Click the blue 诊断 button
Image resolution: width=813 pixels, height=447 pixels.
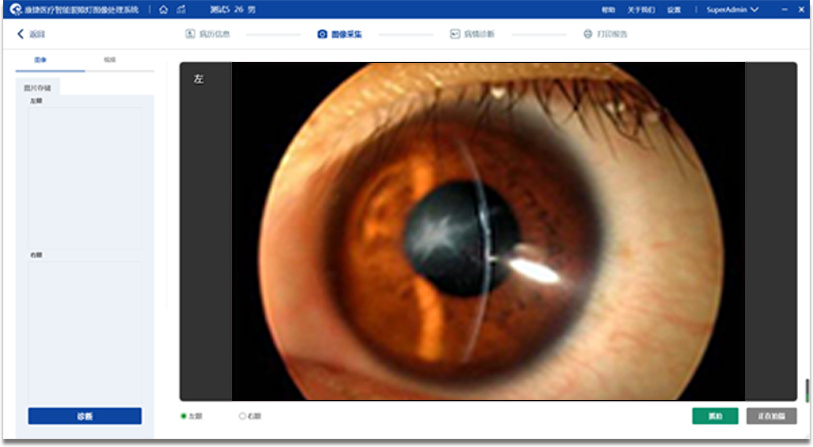85,416
